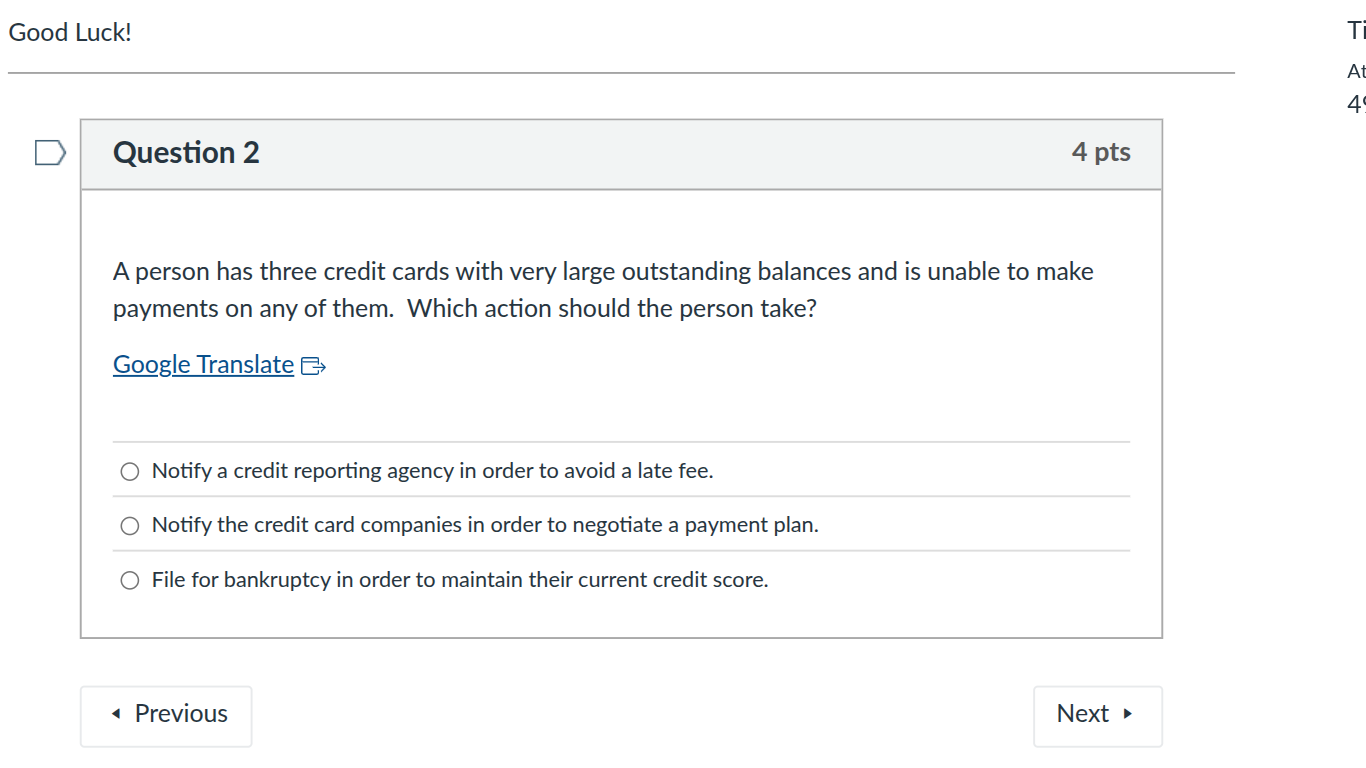Click the flag icon beside Question 2
The width and height of the screenshot is (1366, 768).
(x=49, y=151)
